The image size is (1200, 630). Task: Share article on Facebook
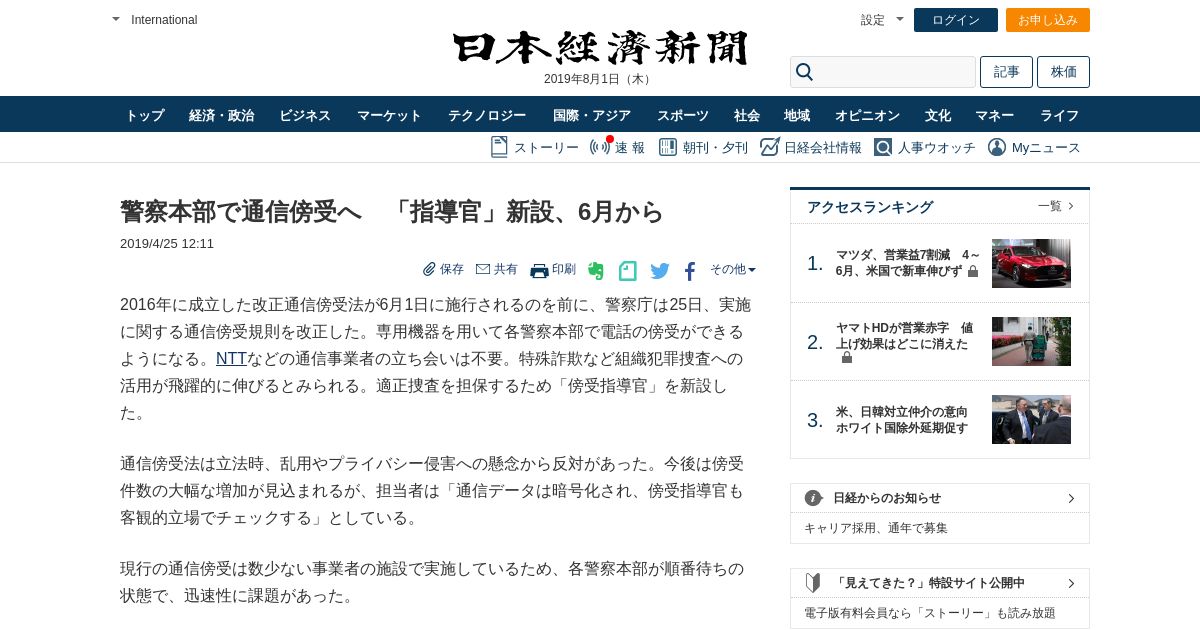point(690,271)
